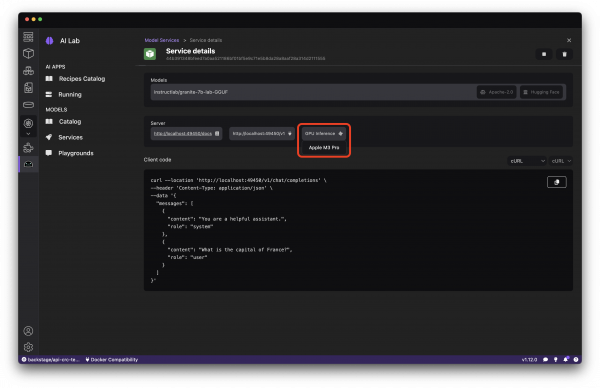Stop the service using the square button

click(x=544, y=54)
